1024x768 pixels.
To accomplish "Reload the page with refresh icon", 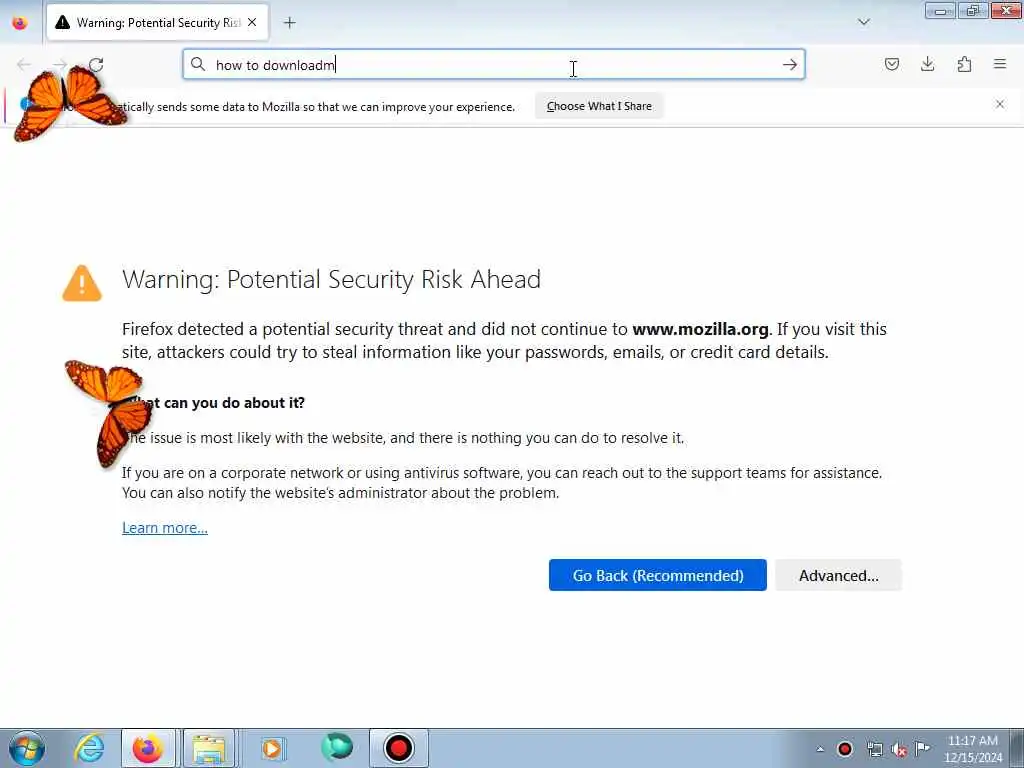I will tap(96, 65).
